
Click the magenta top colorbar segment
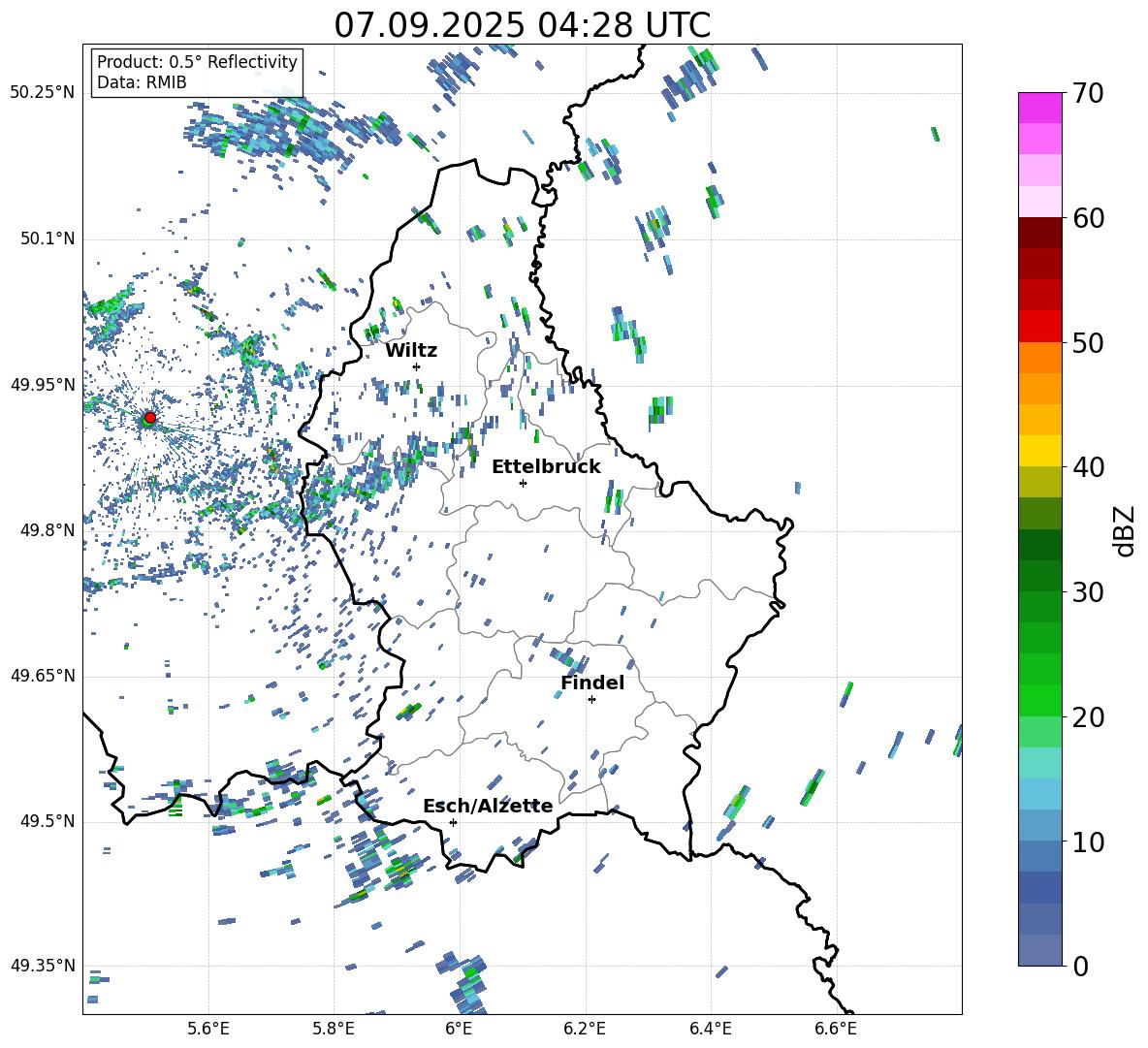pyautogui.click(x=1039, y=108)
